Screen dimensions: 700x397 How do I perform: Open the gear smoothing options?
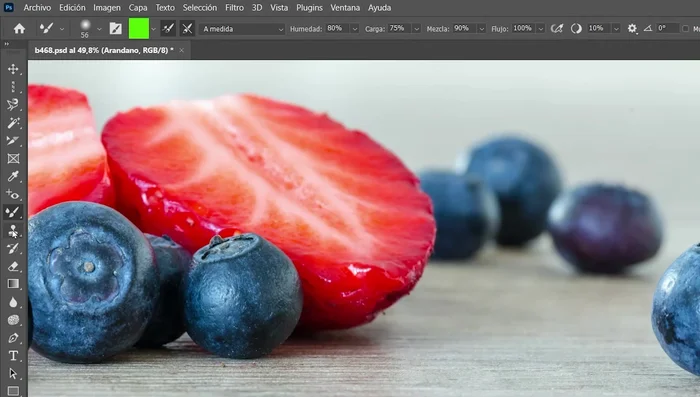pyautogui.click(x=632, y=29)
